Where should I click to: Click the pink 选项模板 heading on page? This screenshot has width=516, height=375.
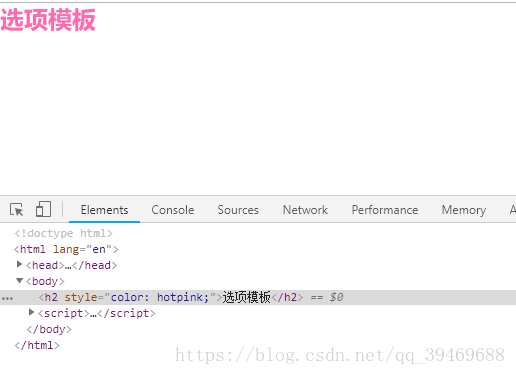pos(48,20)
